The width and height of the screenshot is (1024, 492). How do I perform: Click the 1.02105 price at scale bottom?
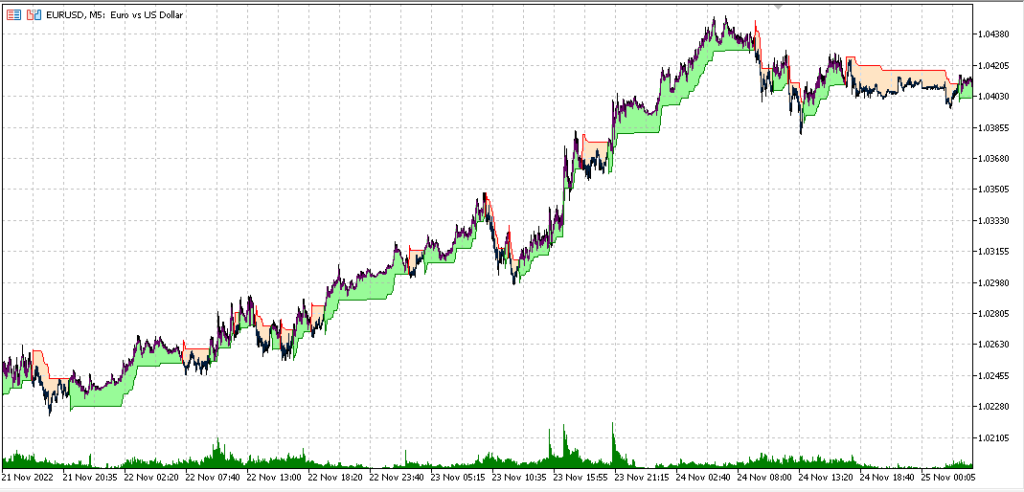pyautogui.click(x=998, y=437)
